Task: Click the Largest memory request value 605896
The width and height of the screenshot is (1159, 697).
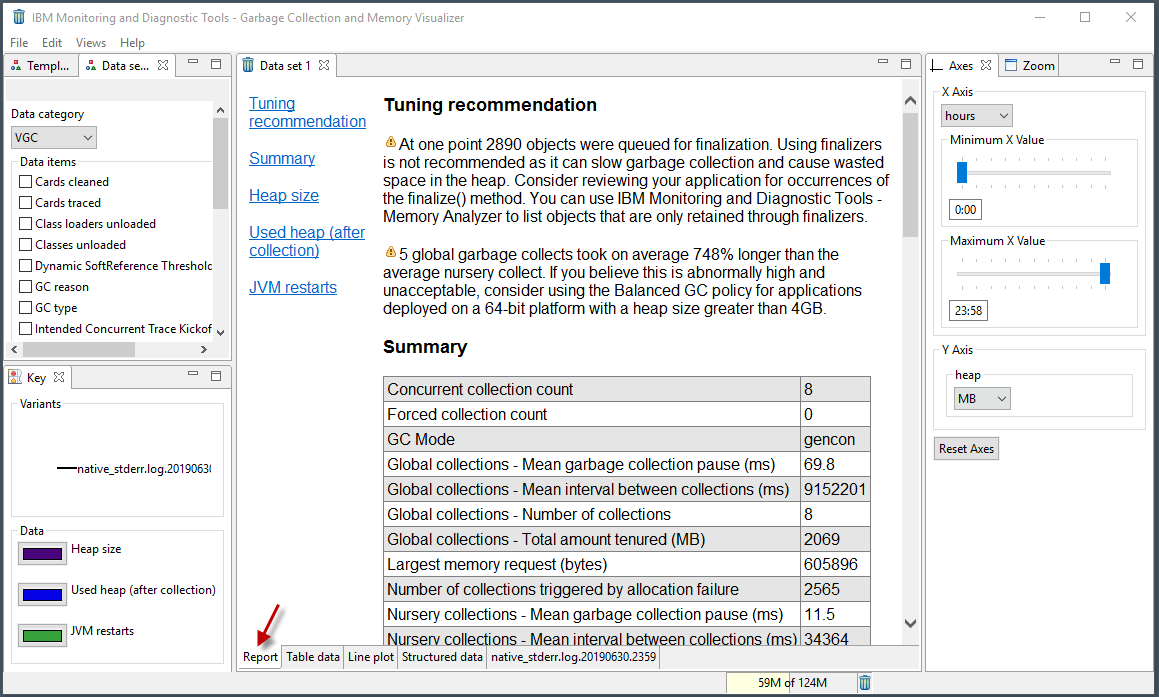Action: tap(835, 564)
